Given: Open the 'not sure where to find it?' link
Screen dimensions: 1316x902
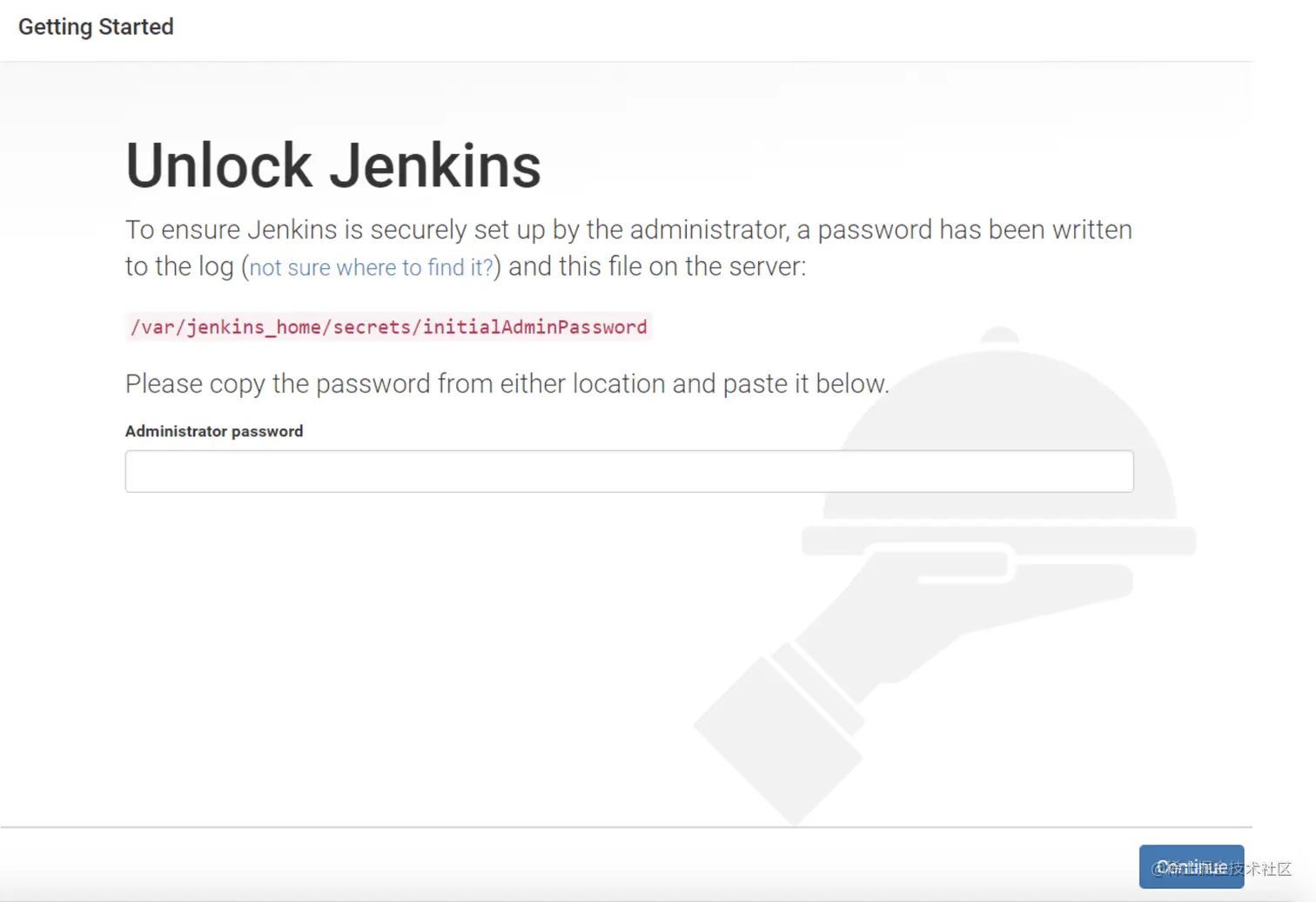Looking at the screenshot, I should pos(372,267).
